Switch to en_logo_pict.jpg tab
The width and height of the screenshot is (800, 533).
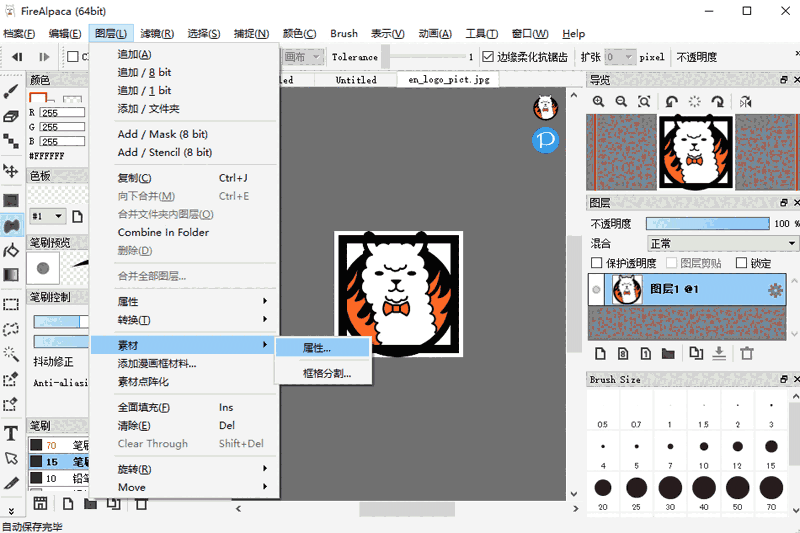tap(449, 80)
